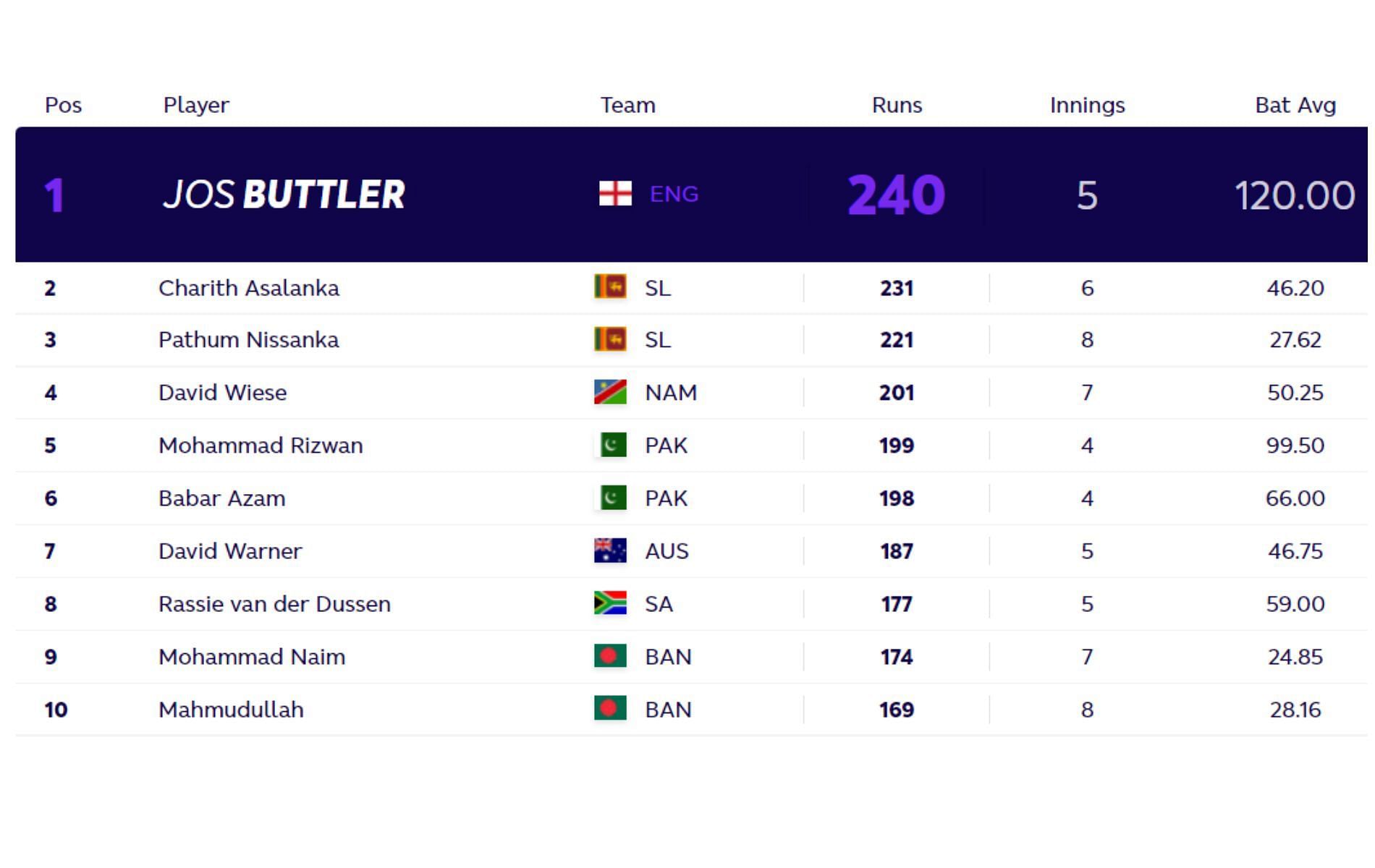Click the Pakistan flag in Mohammad Rizwan's row
The width and height of the screenshot is (1375, 868).
pyautogui.click(x=610, y=444)
